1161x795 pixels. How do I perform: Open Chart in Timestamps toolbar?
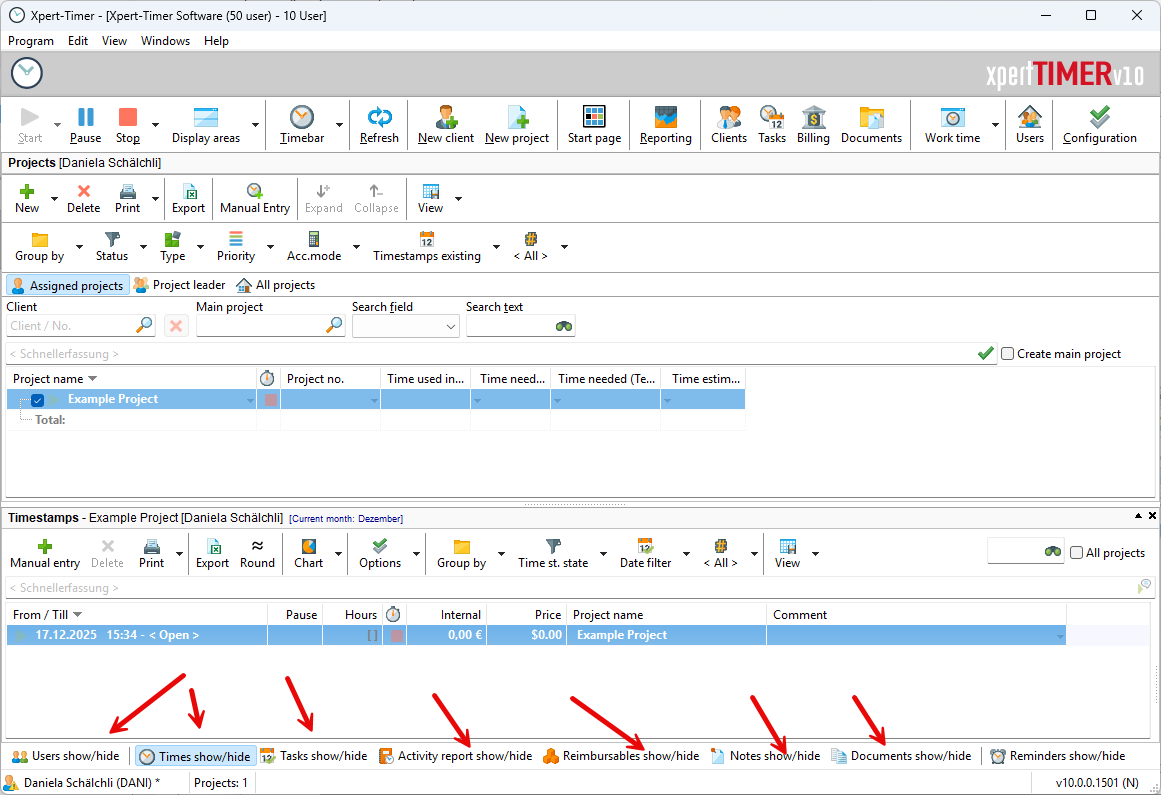(x=308, y=547)
